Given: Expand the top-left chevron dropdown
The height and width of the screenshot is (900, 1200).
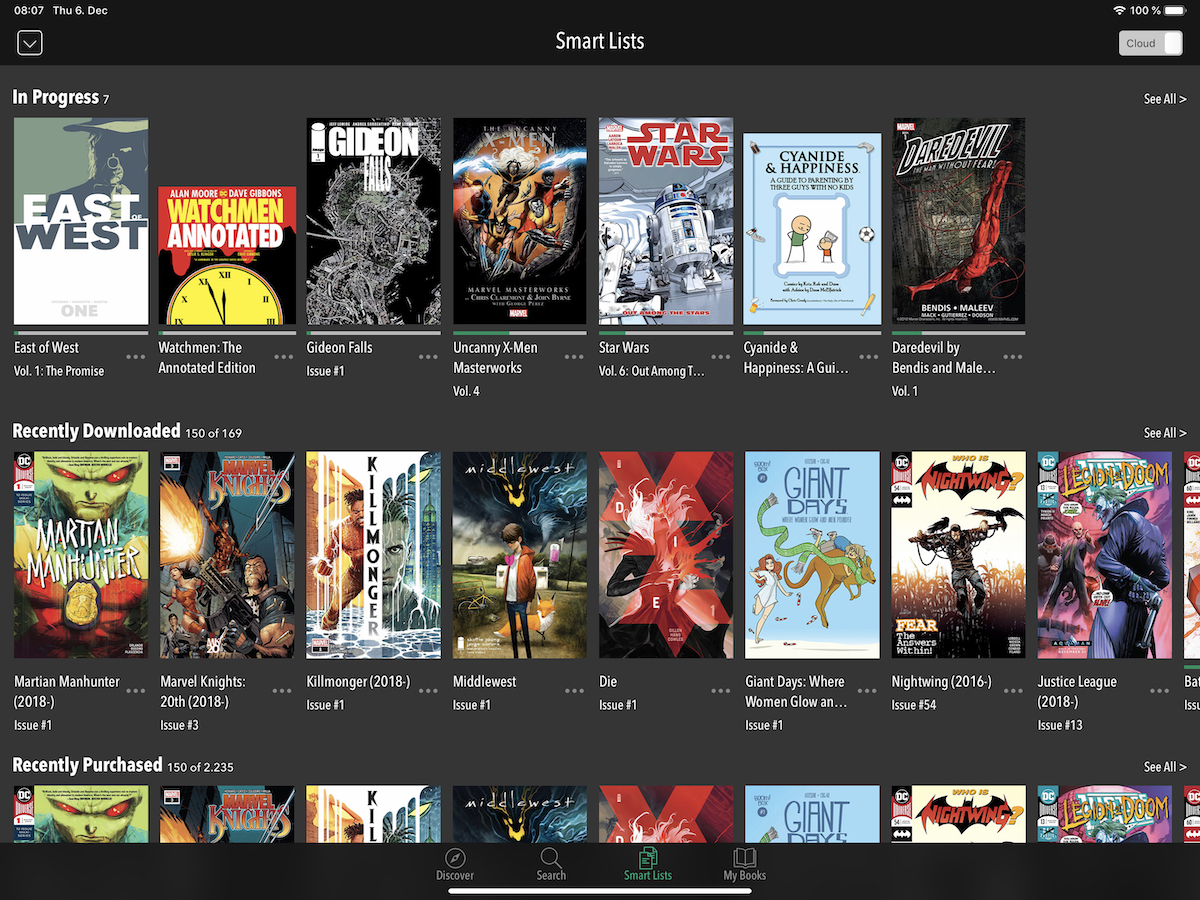Looking at the screenshot, I should (x=30, y=43).
